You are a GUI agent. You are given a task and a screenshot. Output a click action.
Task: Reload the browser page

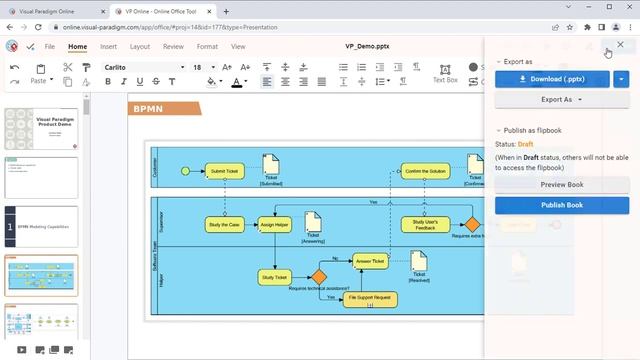click(38, 27)
